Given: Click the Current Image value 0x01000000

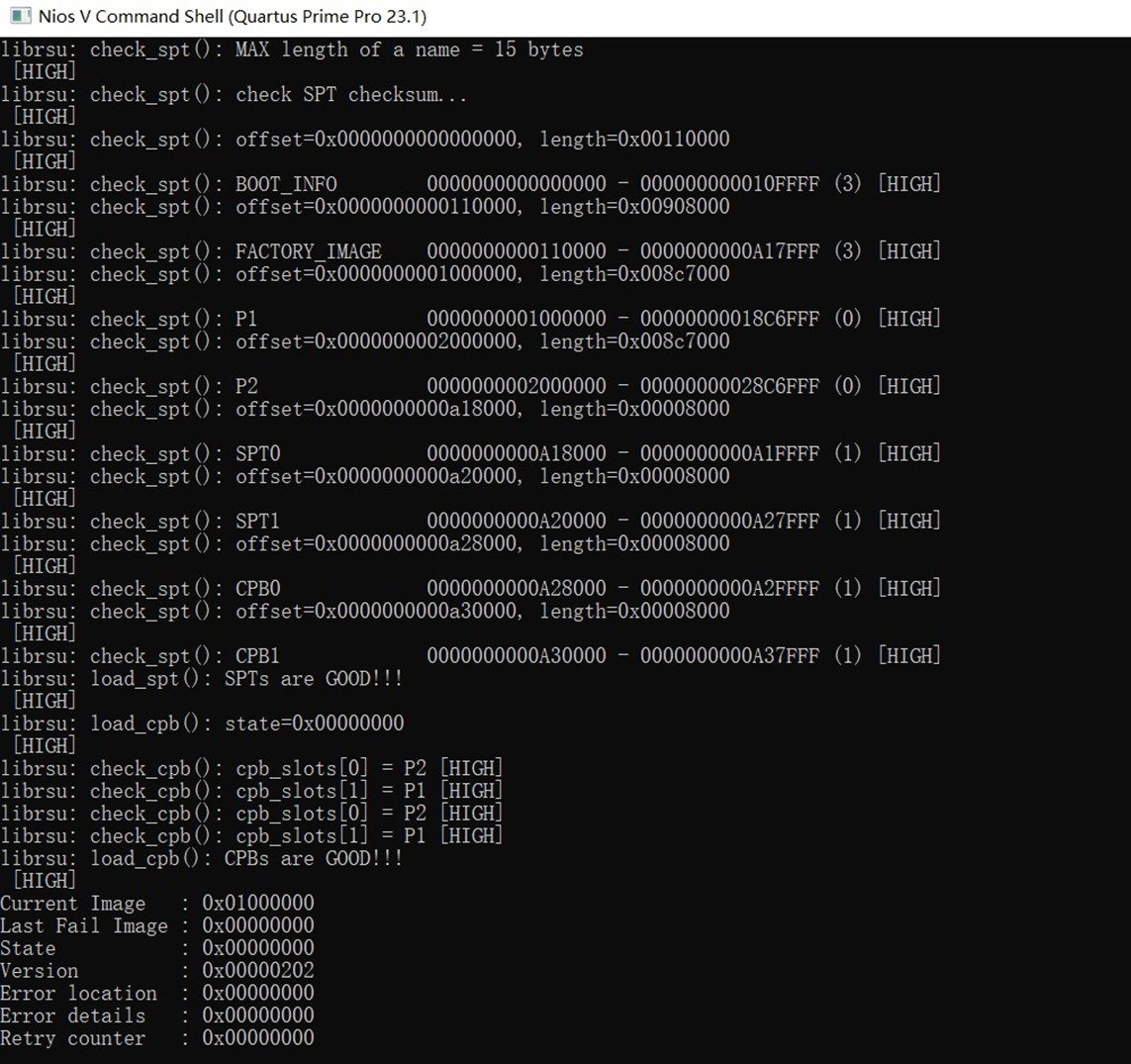Looking at the screenshot, I should [257, 903].
